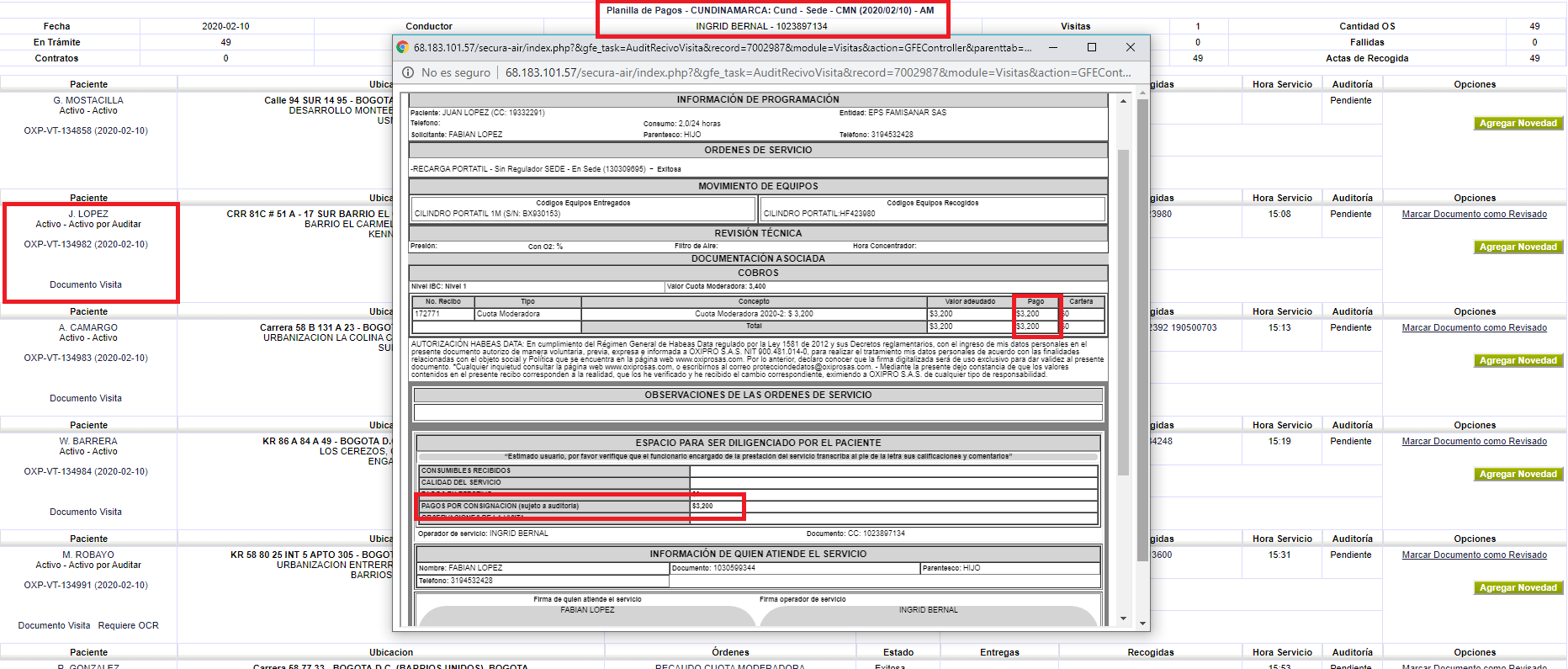Click 'MOVIMIENTO DE EQUIPOS' heading in popup
Viewport: 1568px width, 669px height.
point(758,187)
